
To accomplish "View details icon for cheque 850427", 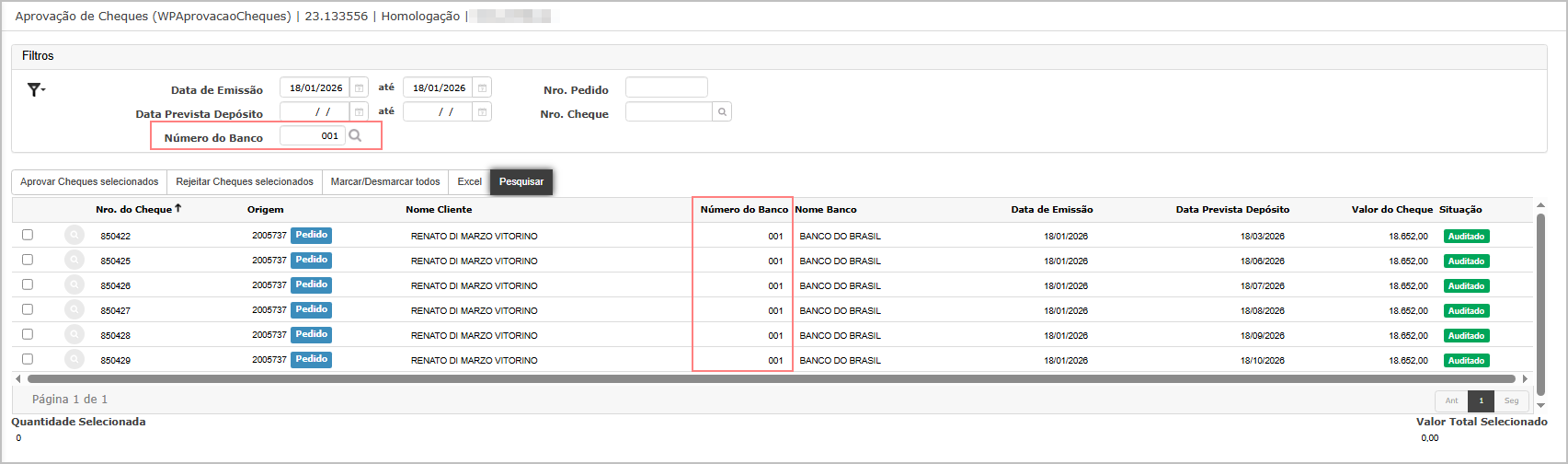I will click(x=74, y=310).
